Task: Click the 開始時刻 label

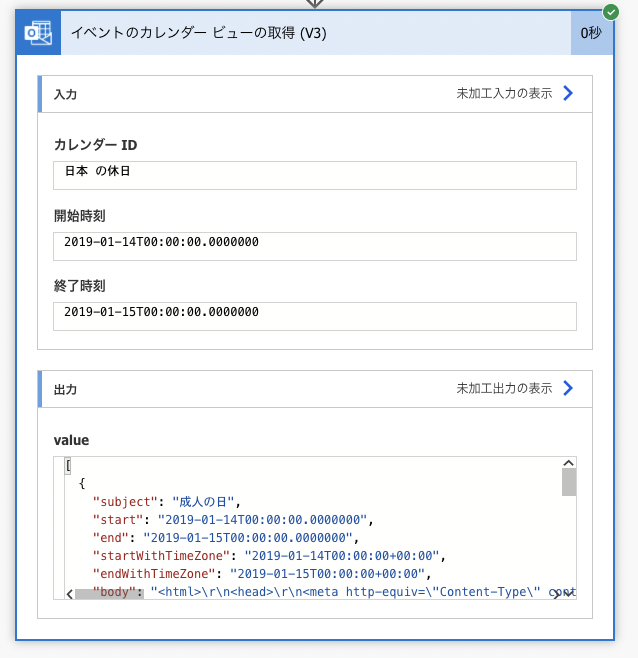Action: click(x=79, y=216)
